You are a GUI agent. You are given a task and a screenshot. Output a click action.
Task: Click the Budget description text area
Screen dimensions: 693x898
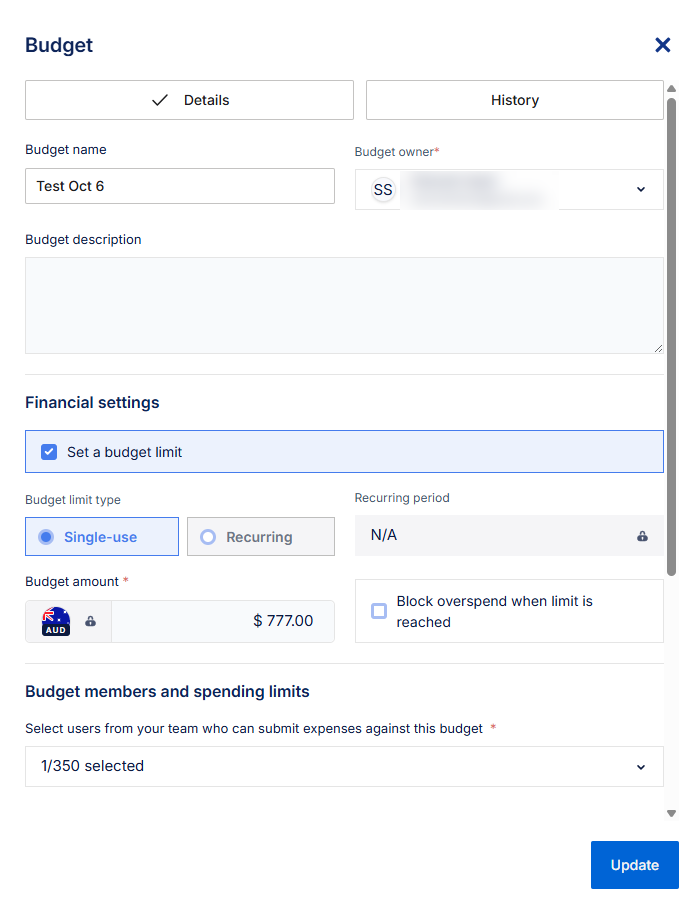[343, 305]
